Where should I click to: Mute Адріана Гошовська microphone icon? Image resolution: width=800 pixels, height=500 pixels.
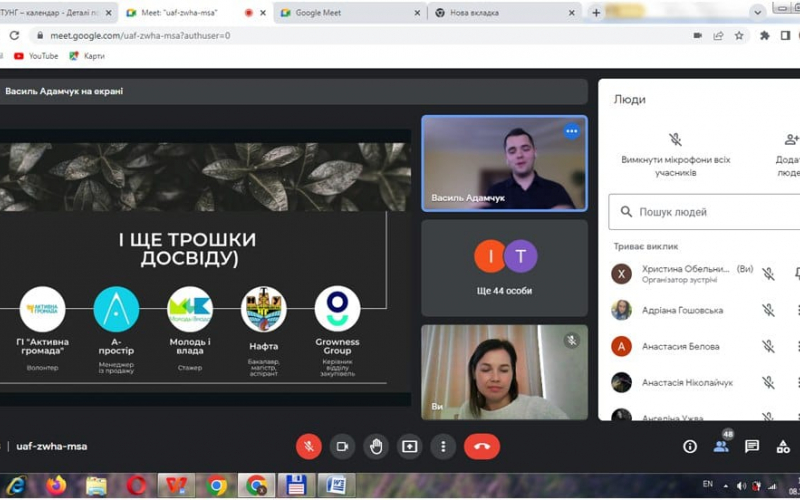click(x=768, y=310)
